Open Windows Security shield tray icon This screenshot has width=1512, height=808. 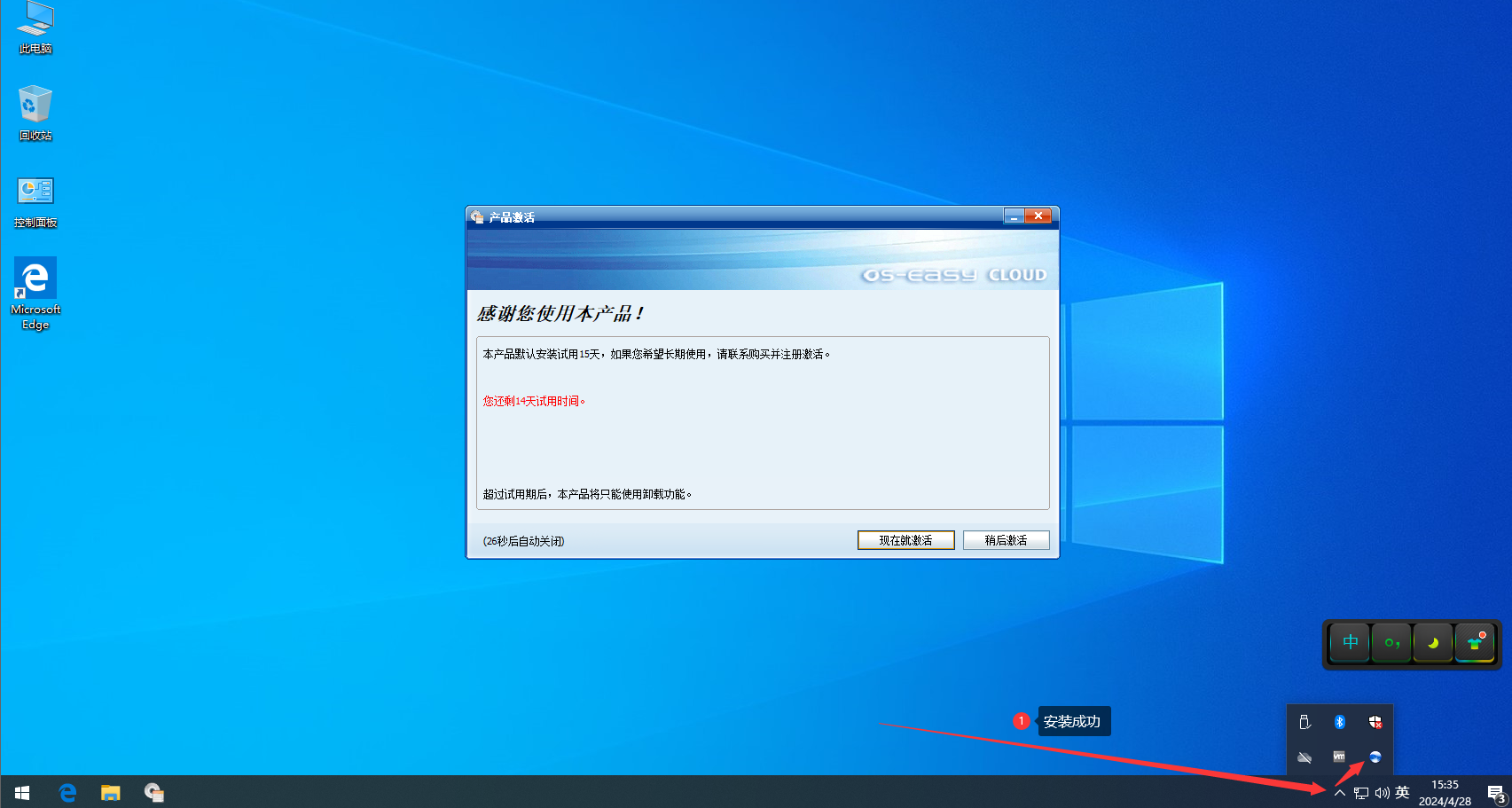1375,722
